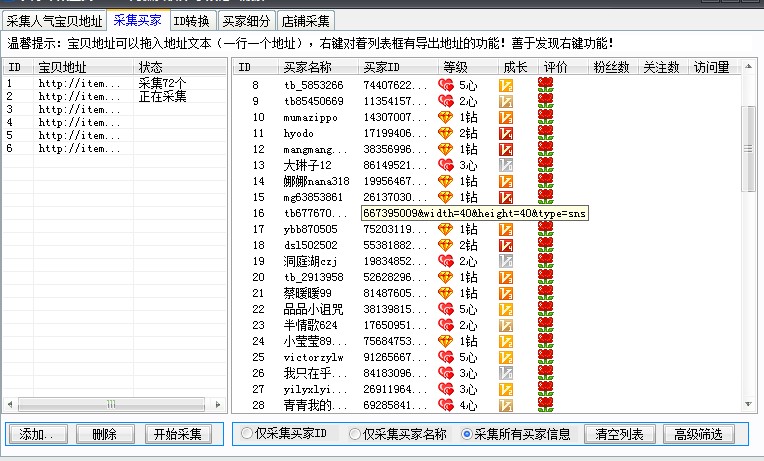Select the 仅采集买家ID radio option
The height and width of the screenshot is (461, 764).
pos(247,434)
